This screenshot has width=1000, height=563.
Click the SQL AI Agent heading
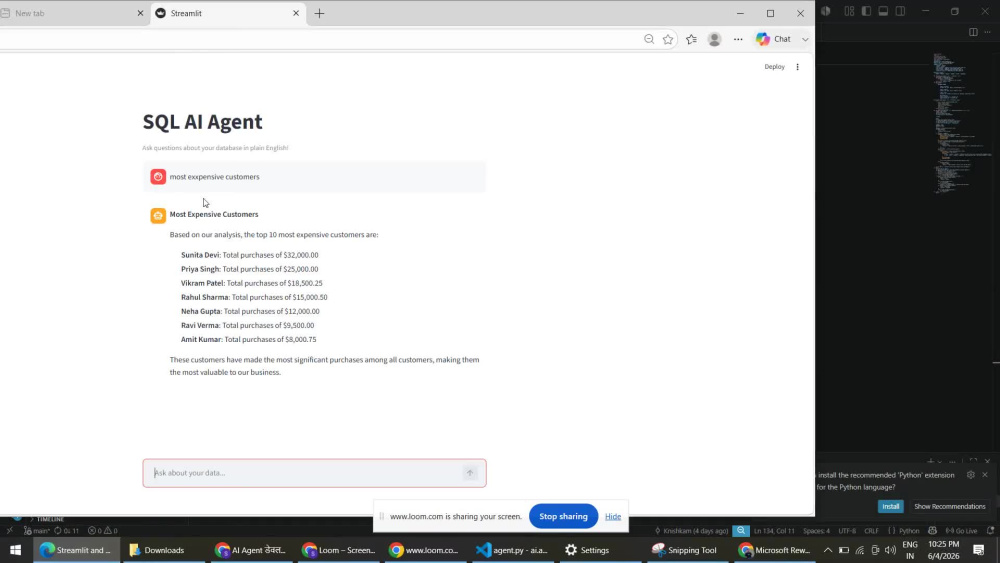pyautogui.click(x=202, y=122)
